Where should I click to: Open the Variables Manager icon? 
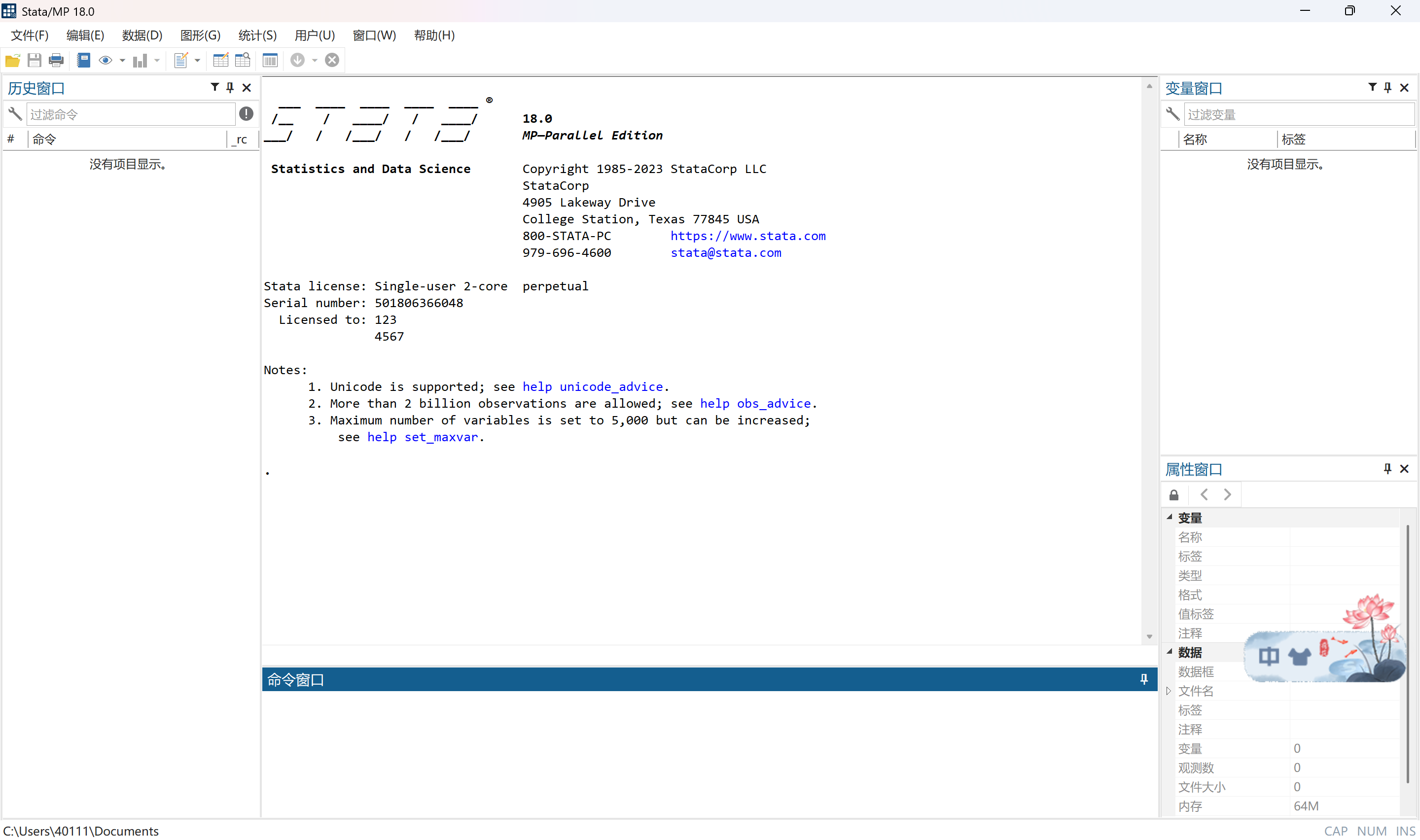point(270,60)
